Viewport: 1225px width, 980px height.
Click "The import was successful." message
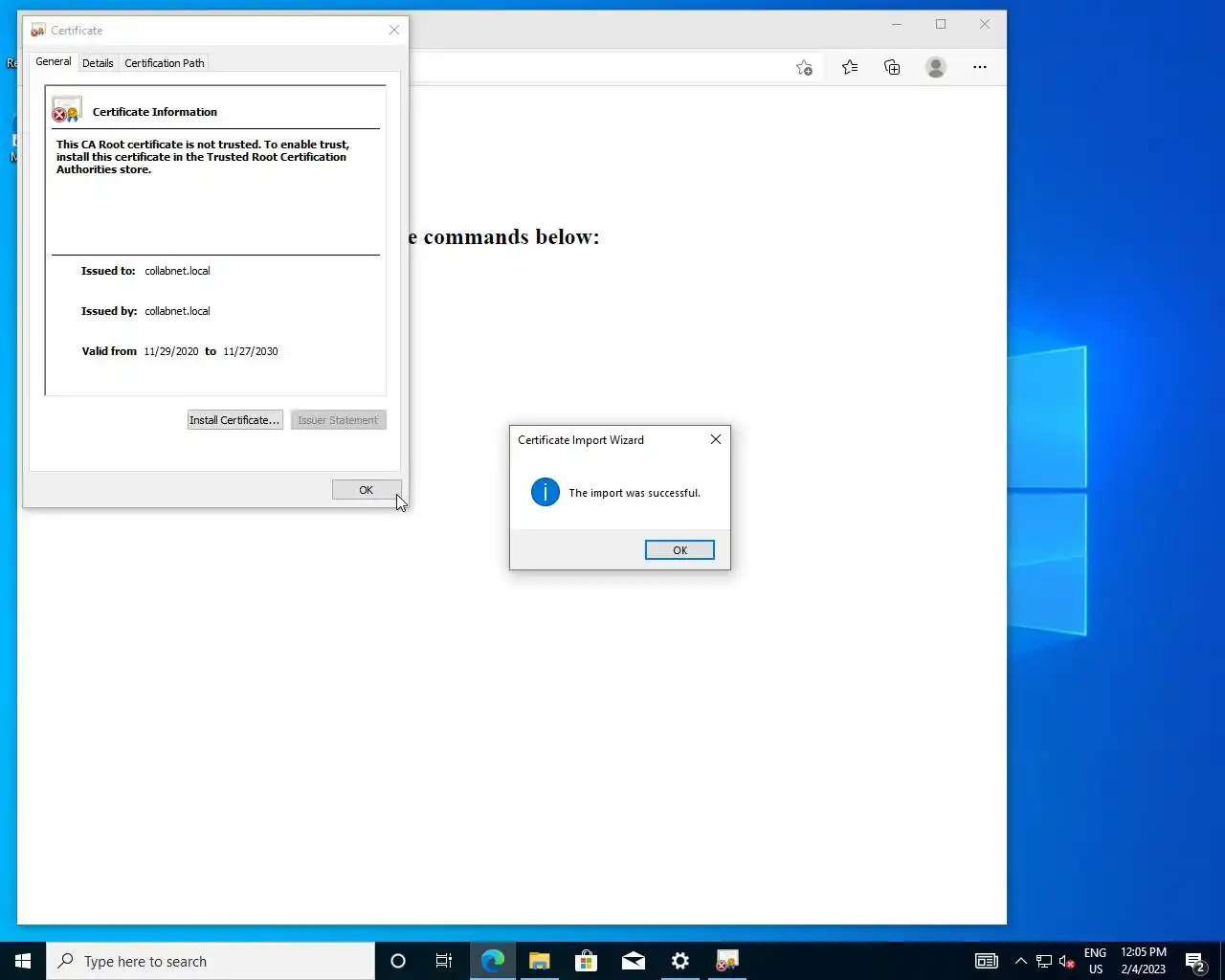pos(635,493)
